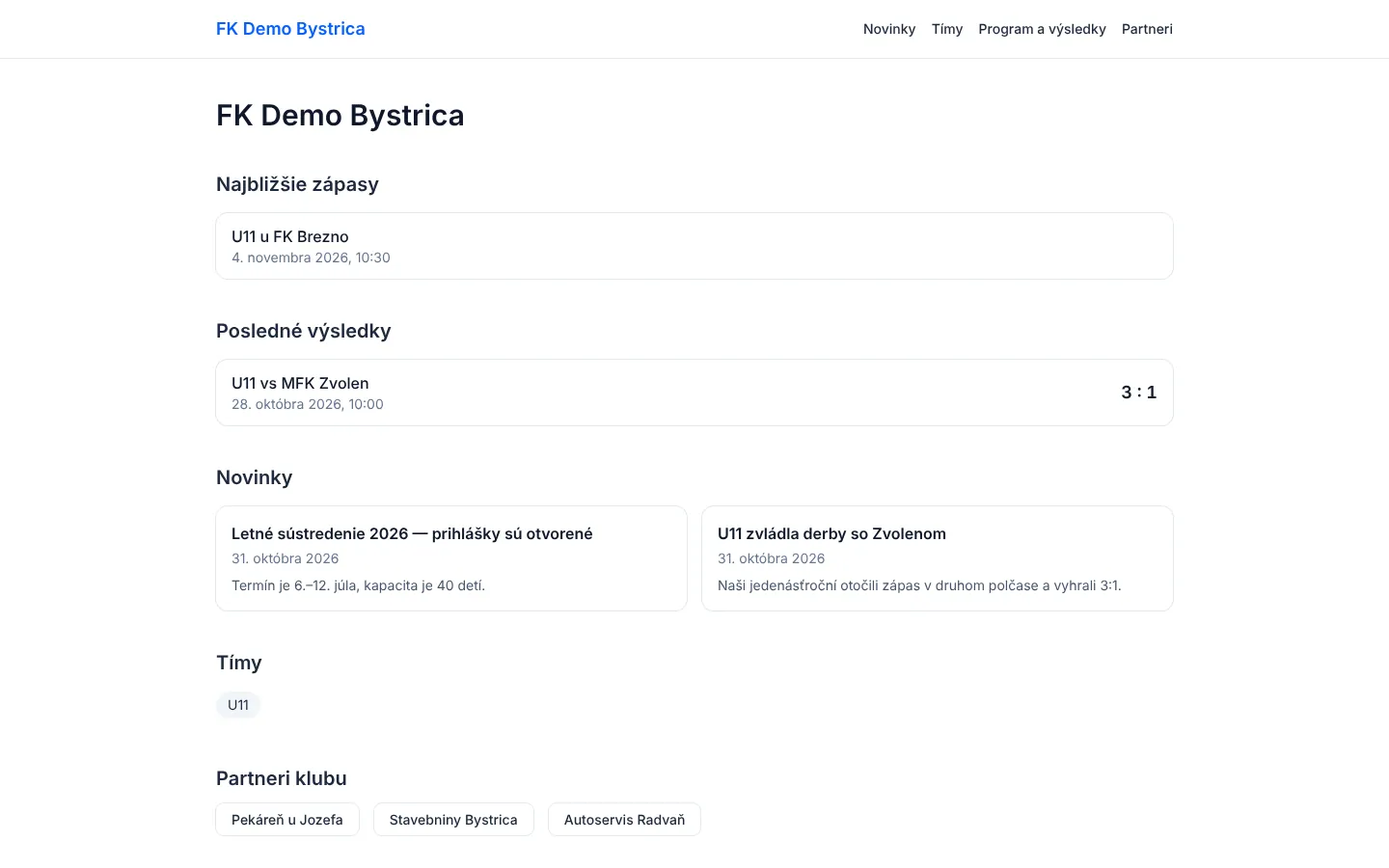Open the U11 zvládla derby so Zvolenom article
The image size is (1389, 868).
pos(938,558)
